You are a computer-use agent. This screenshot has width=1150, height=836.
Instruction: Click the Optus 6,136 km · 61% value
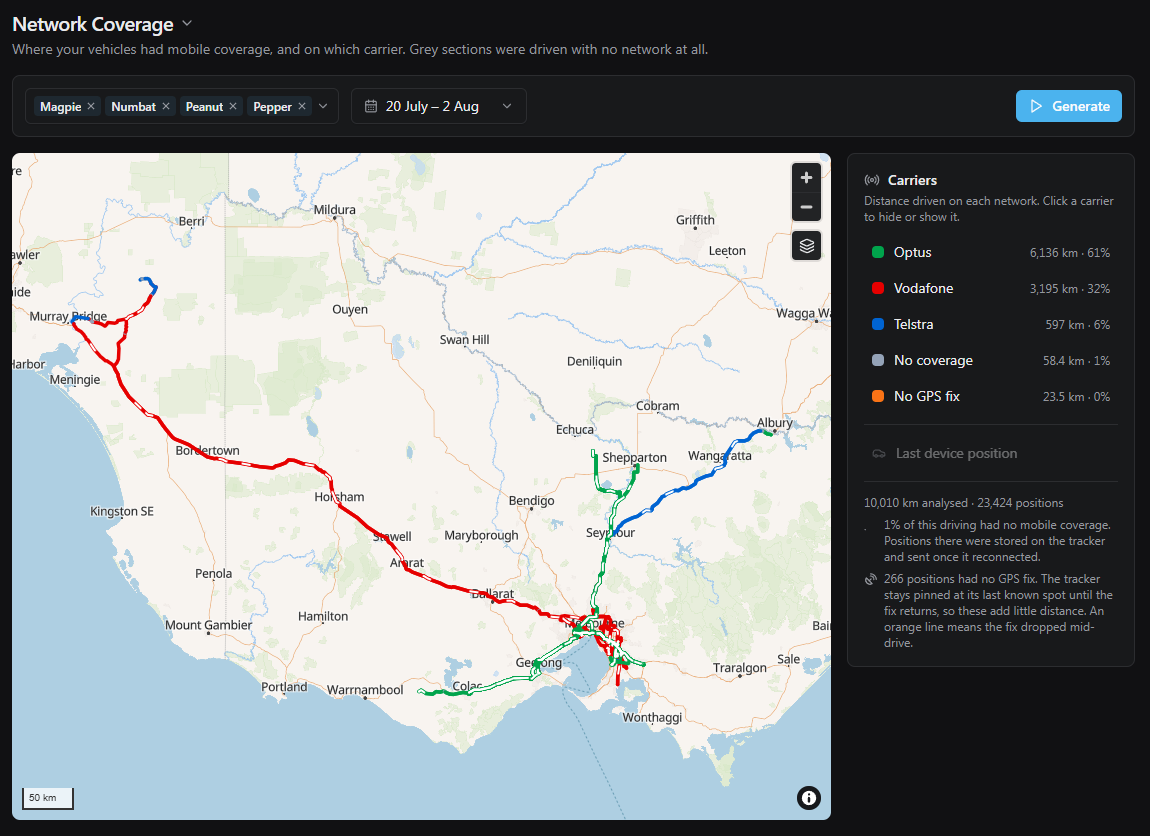tap(1069, 253)
